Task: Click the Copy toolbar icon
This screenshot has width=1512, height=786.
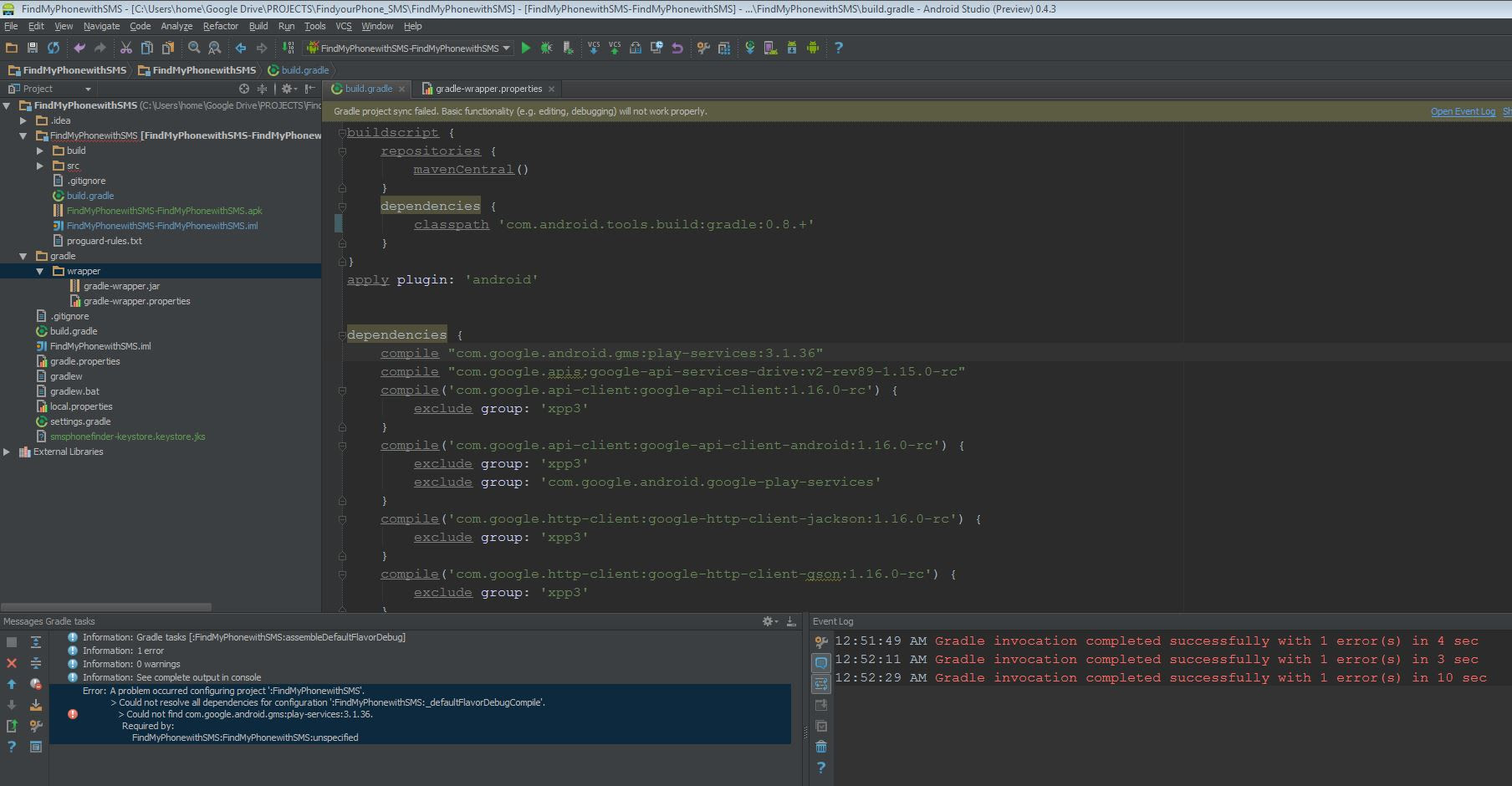Action: pyautogui.click(x=146, y=48)
